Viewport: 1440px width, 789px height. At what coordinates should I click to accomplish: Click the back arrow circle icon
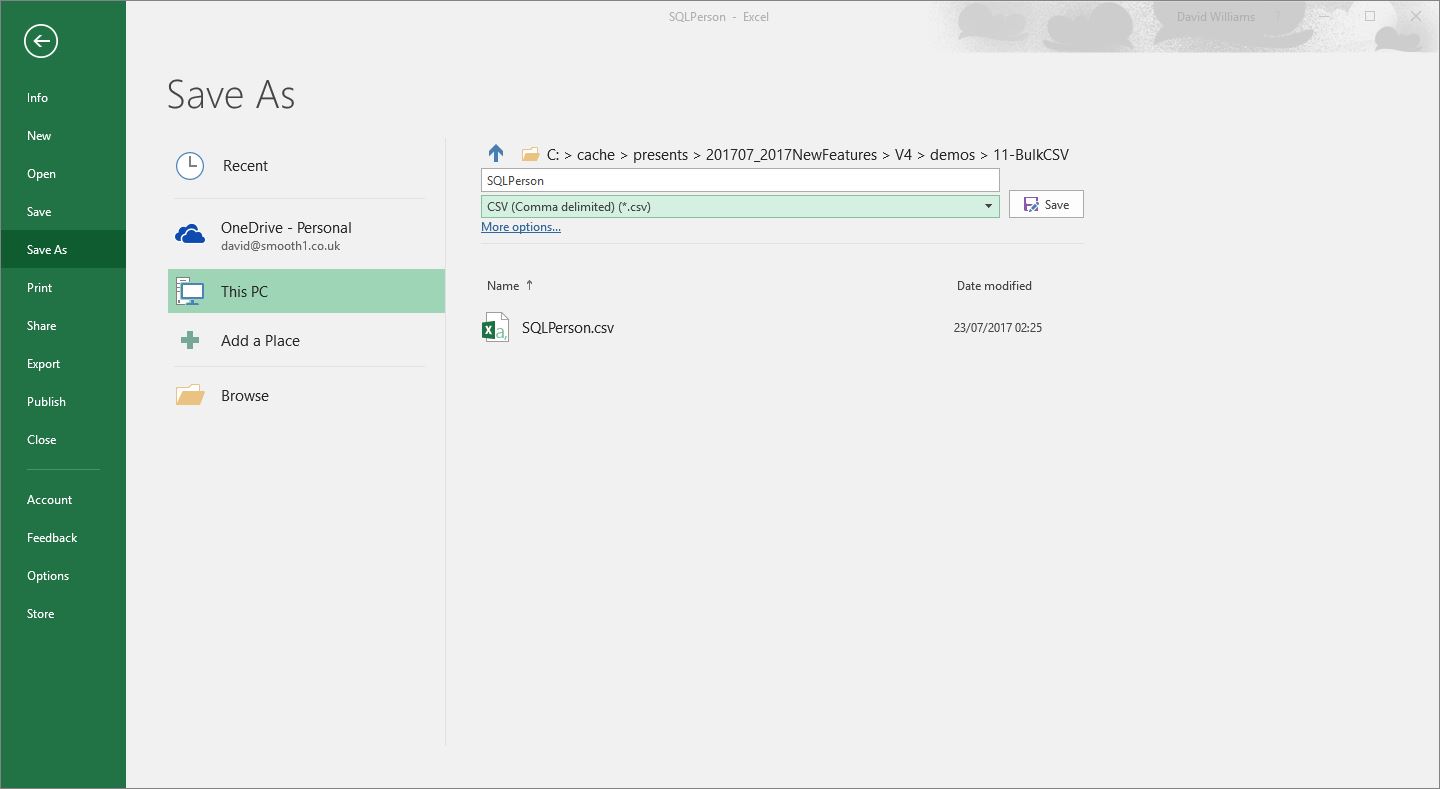click(41, 41)
